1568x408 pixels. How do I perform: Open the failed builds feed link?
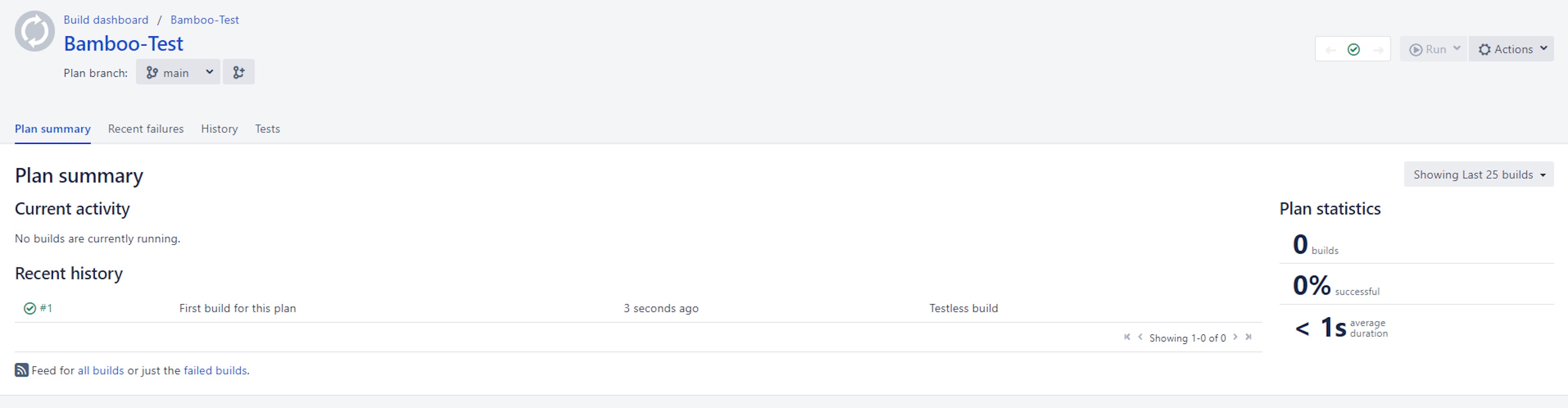click(x=216, y=370)
